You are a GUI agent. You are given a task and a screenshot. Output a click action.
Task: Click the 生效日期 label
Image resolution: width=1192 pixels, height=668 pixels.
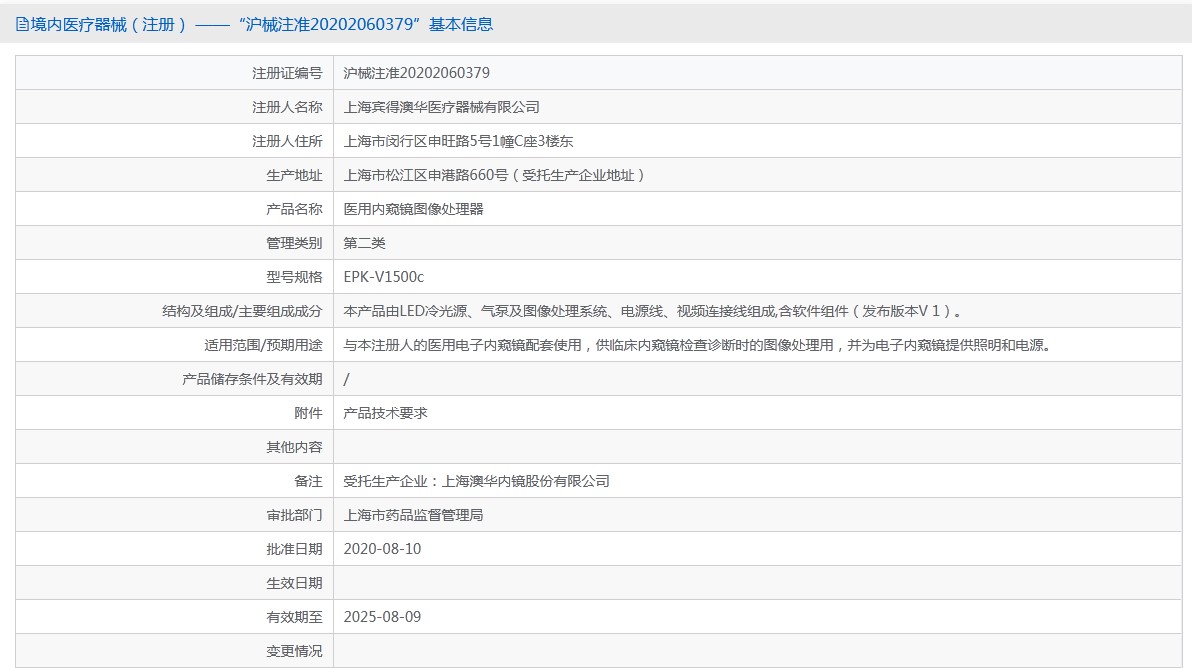click(x=294, y=583)
